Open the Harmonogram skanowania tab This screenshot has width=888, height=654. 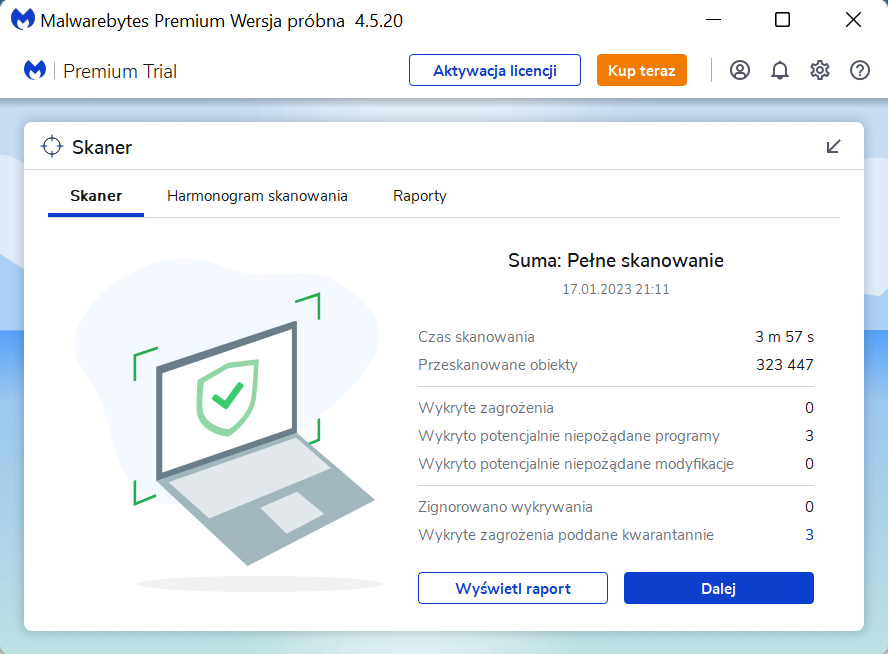[257, 196]
